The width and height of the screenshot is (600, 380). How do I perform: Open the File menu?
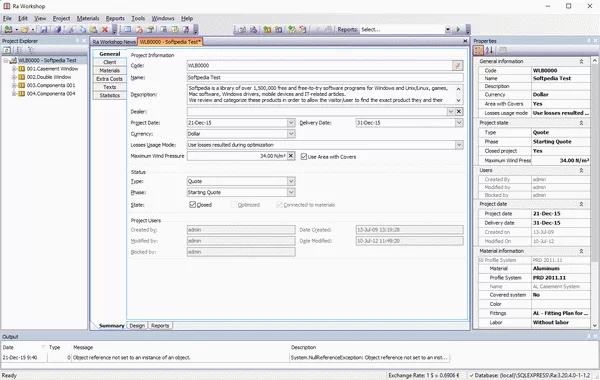[x=7, y=18]
